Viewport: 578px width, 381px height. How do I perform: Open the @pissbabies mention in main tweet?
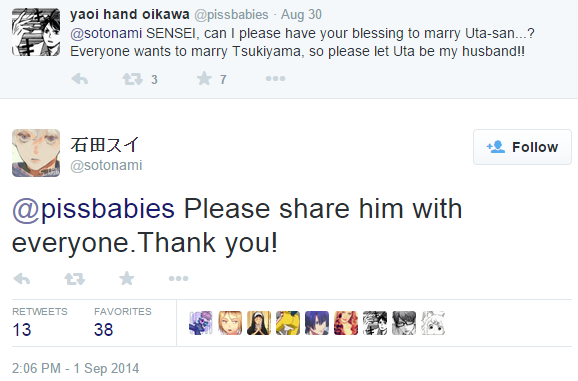click(93, 209)
